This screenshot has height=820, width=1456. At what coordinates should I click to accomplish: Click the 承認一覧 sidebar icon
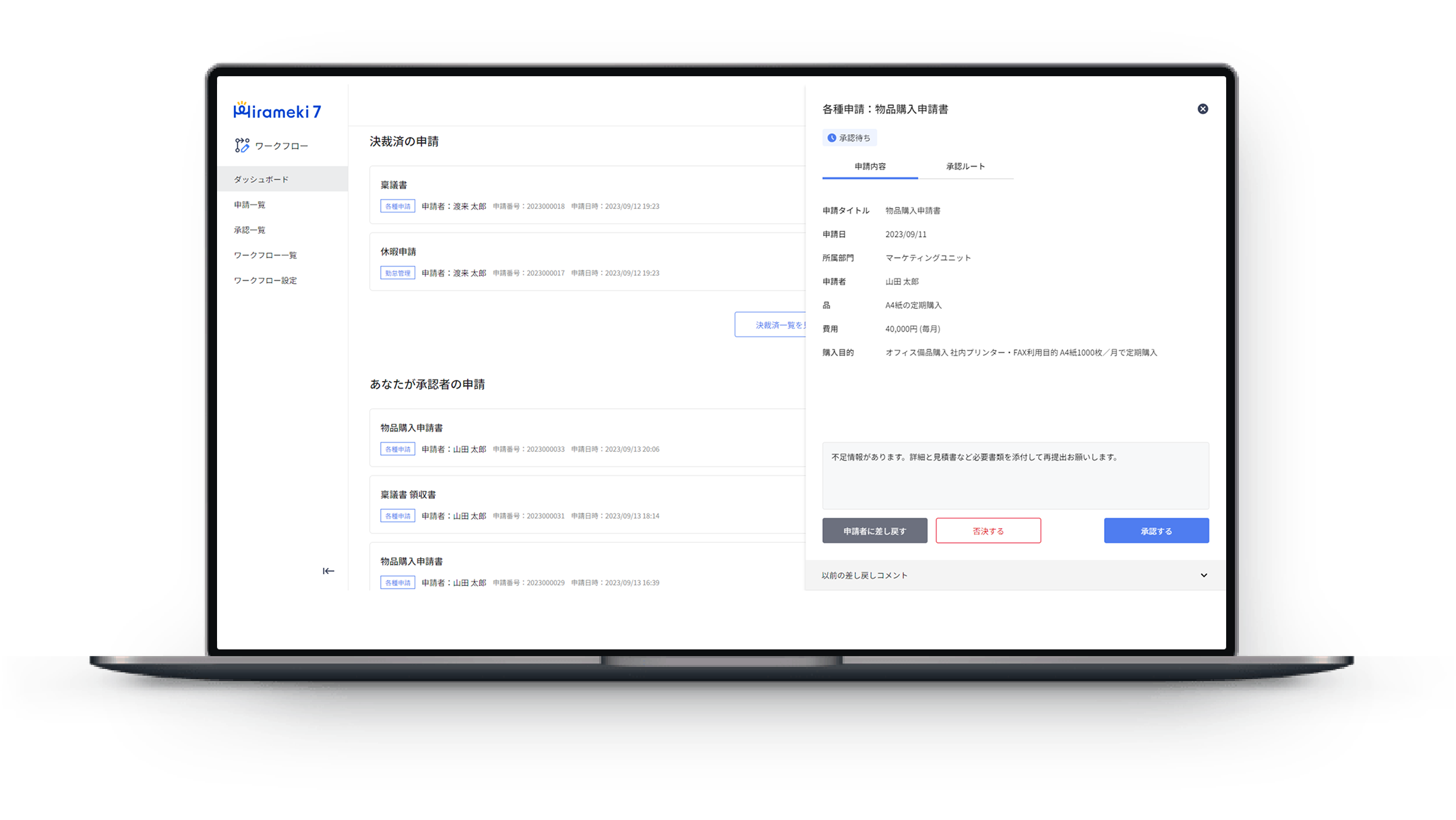[250, 229]
